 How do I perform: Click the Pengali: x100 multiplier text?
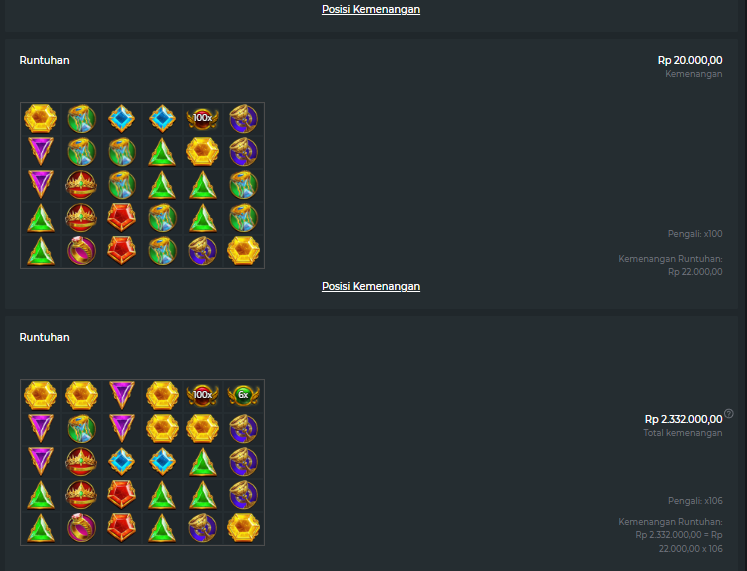[695, 233]
